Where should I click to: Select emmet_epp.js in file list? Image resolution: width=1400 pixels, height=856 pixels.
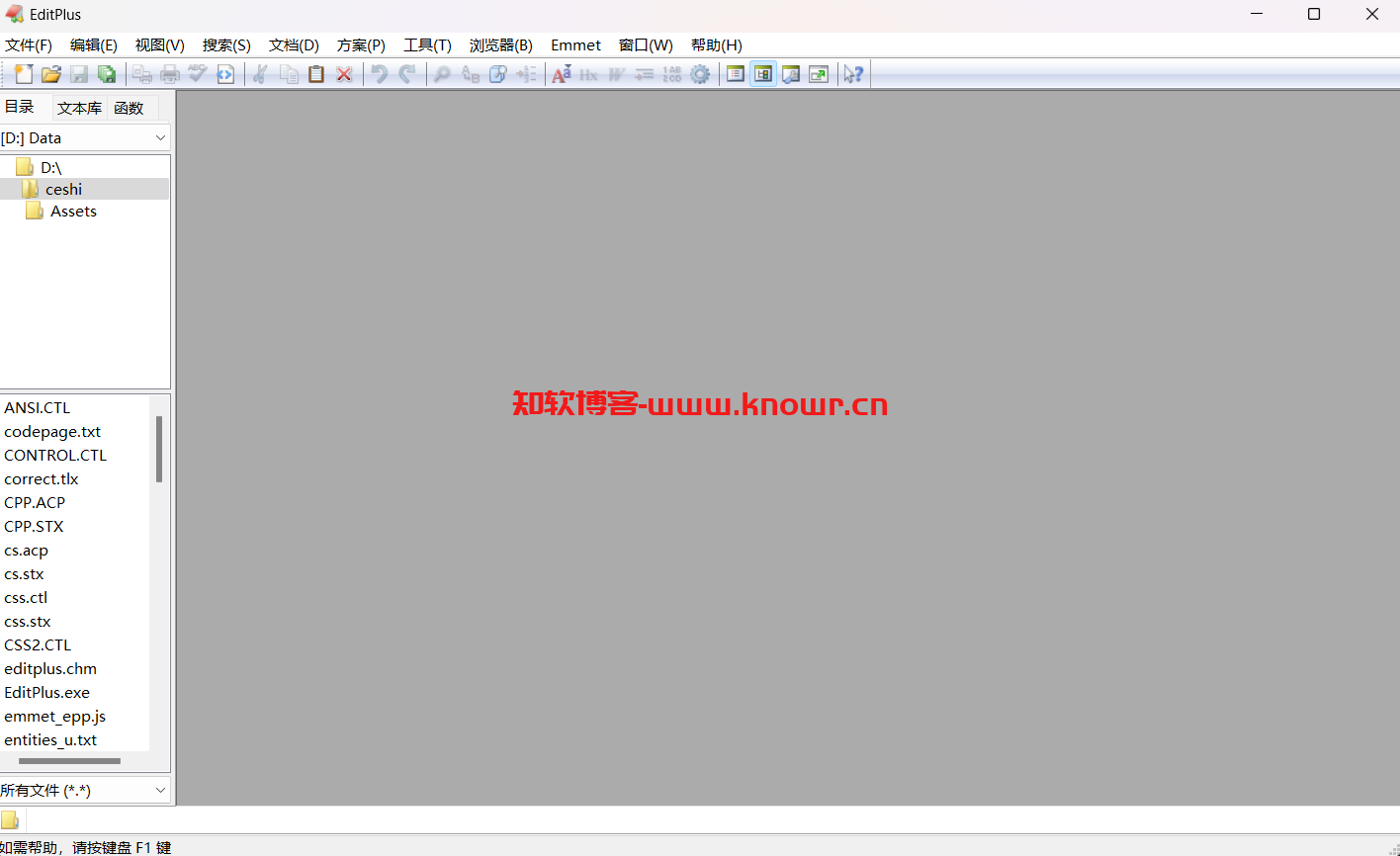[x=54, y=717]
